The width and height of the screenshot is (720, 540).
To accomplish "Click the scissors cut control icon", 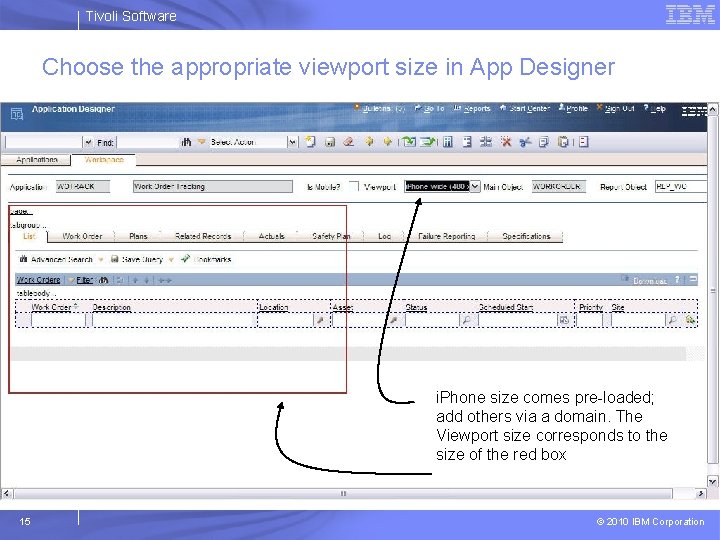I will [525, 142].
